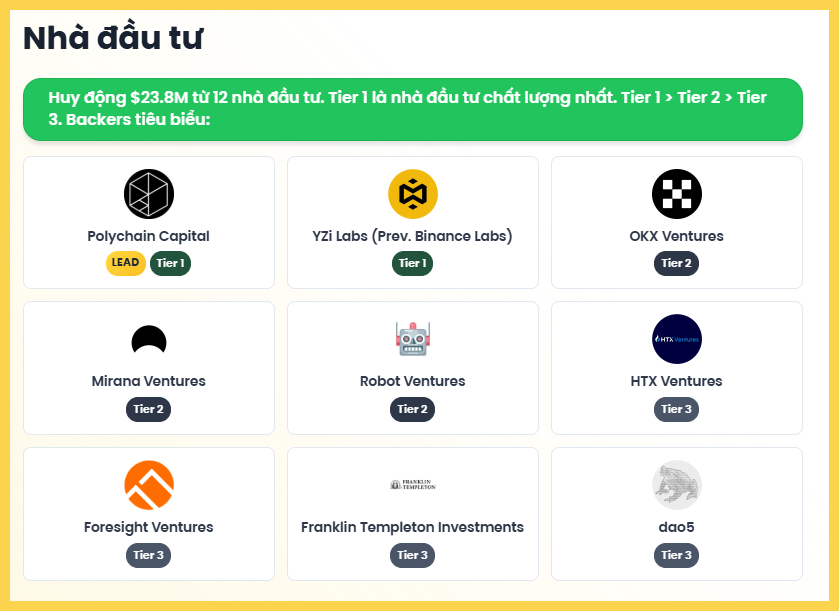Select the HTX Ventures circular logo
Screen dimensions: 839x611
click(676, 339)
